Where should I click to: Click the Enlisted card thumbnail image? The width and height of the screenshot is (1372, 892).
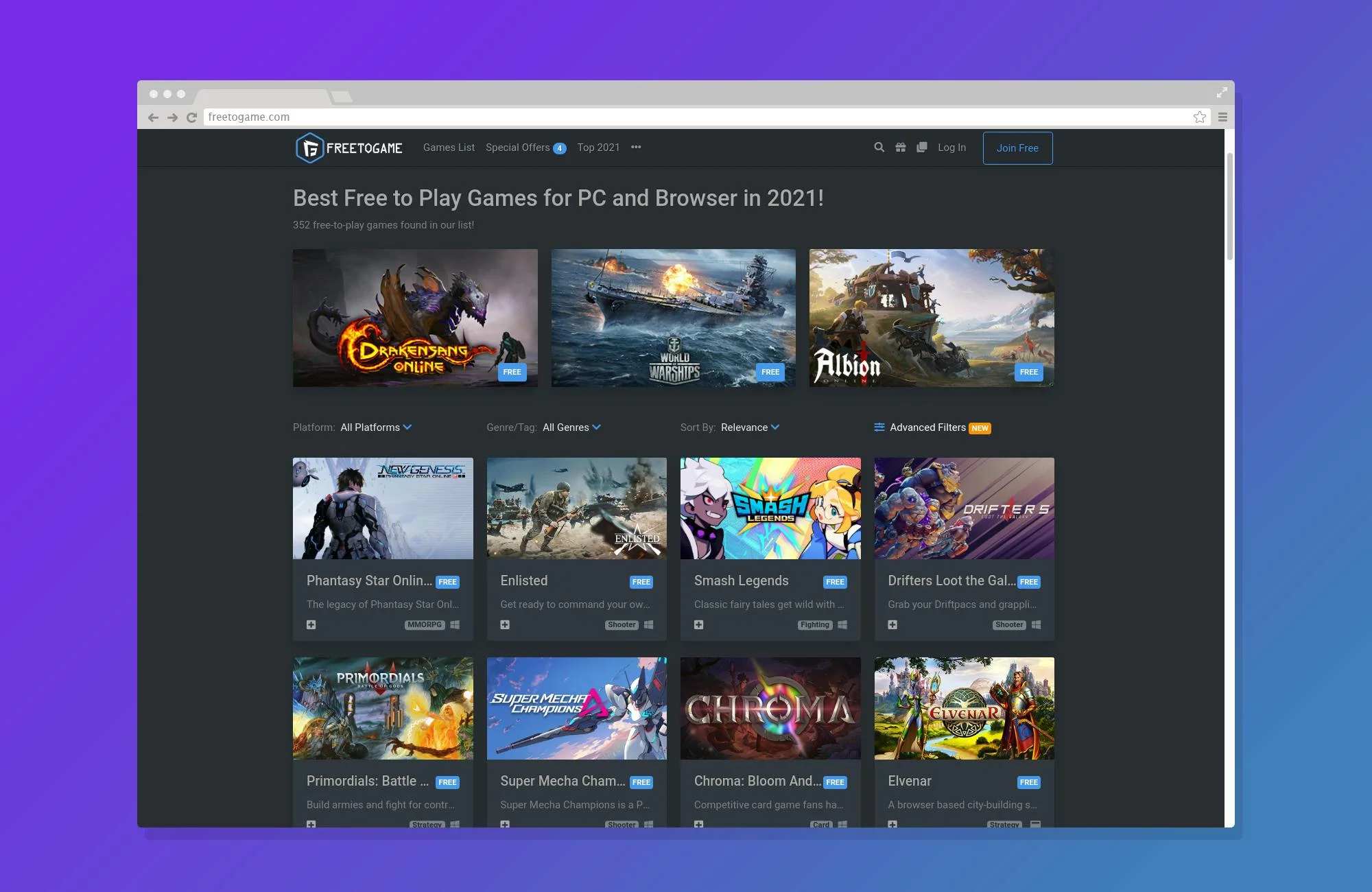coord(577,508)
